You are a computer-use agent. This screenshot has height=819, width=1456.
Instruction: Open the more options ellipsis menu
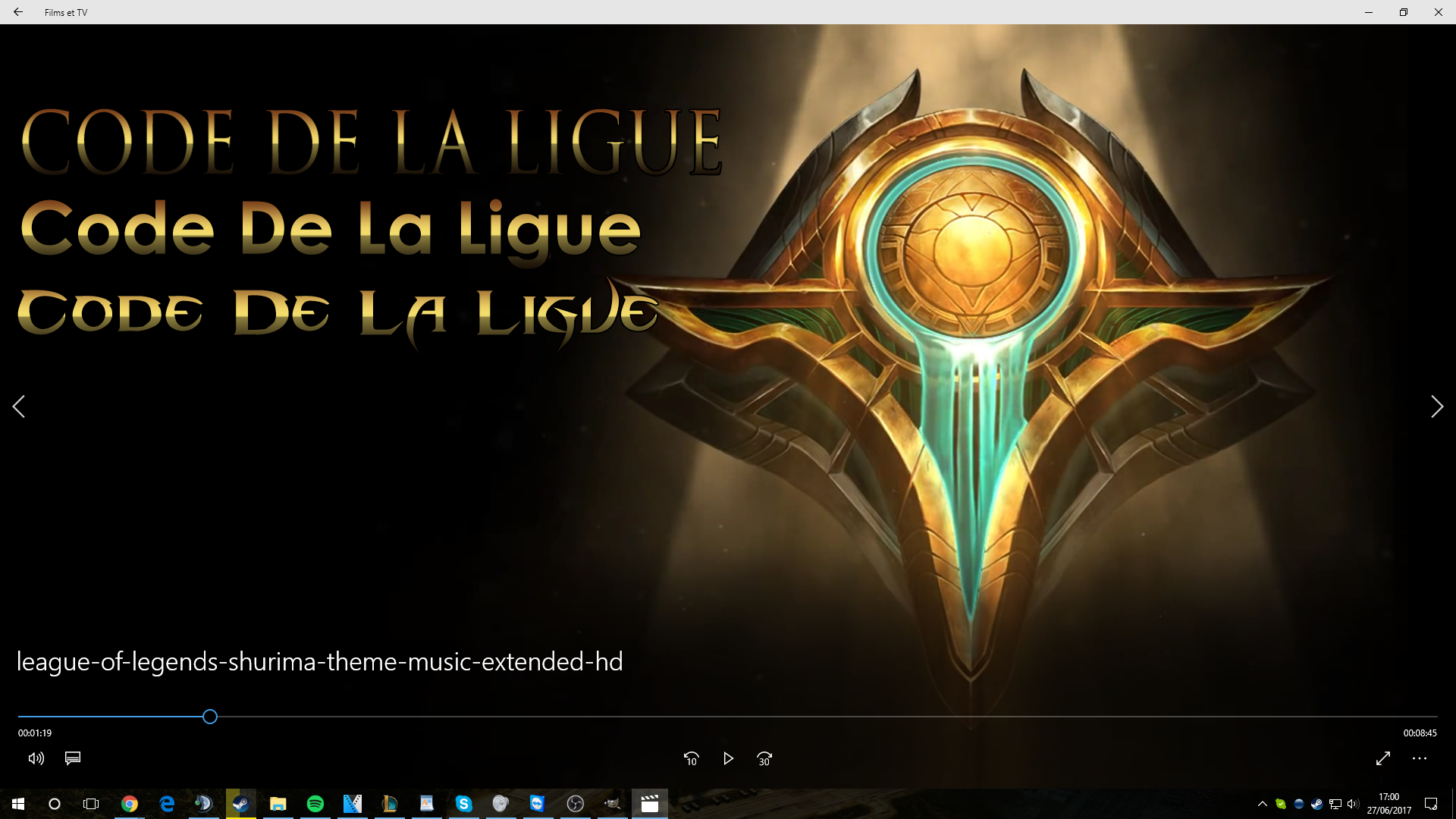point(1420,758)
